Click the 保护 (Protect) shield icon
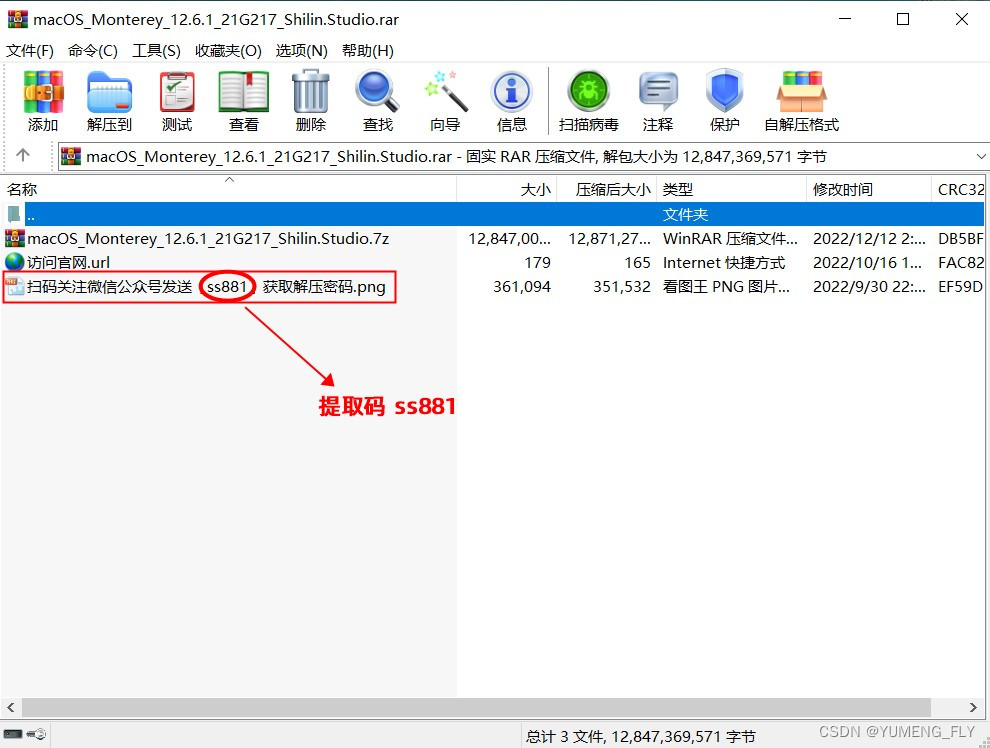This screenshot has height=748, width=990. click(724, 92)
